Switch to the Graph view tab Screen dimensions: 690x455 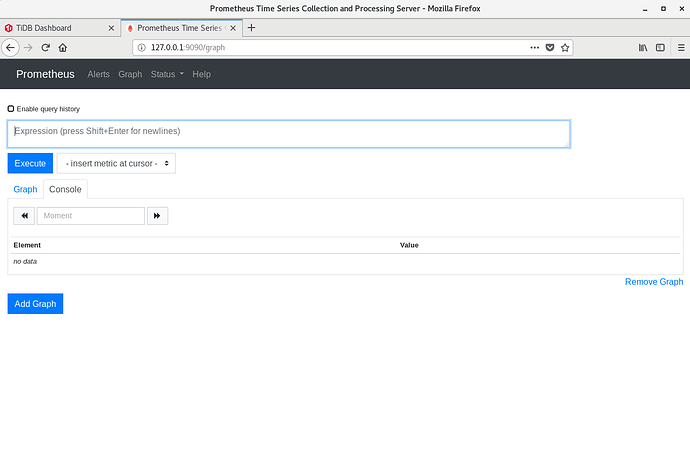click(x=25, y=189)
